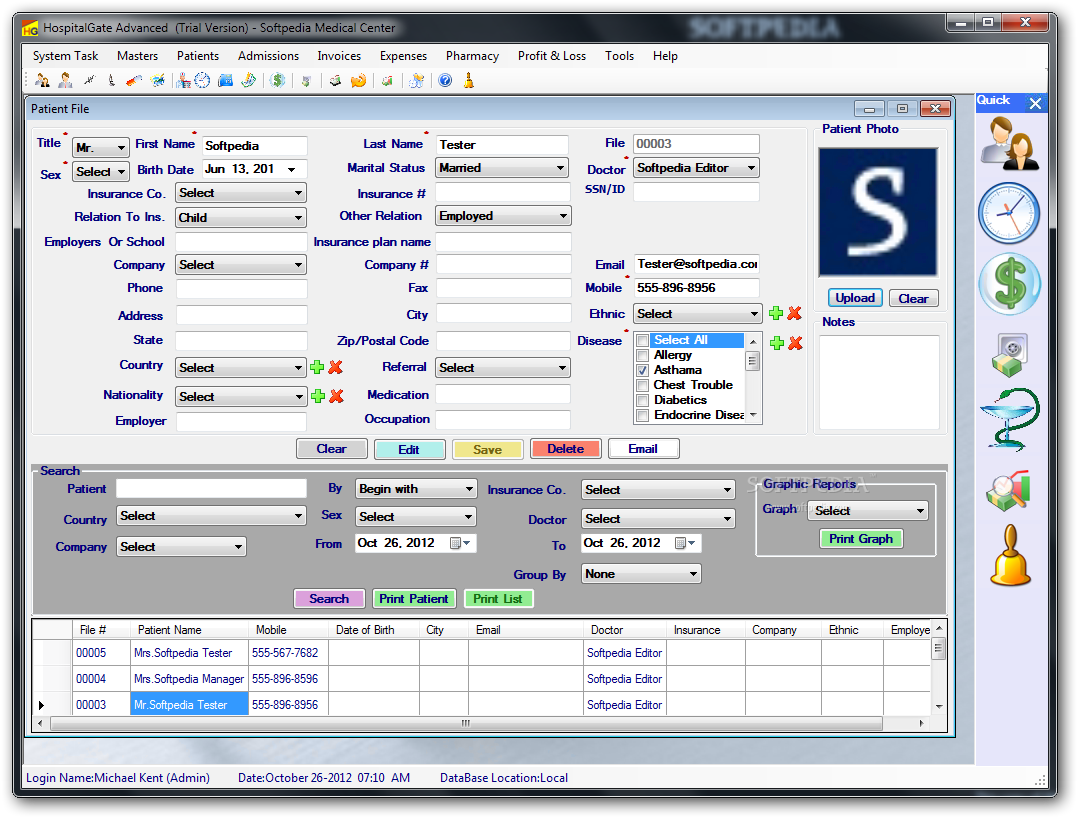Image resolution: width=1078 pixels, height=818 pixels.
Task: Click the yellow Save button
Action: tap(487, 450)
